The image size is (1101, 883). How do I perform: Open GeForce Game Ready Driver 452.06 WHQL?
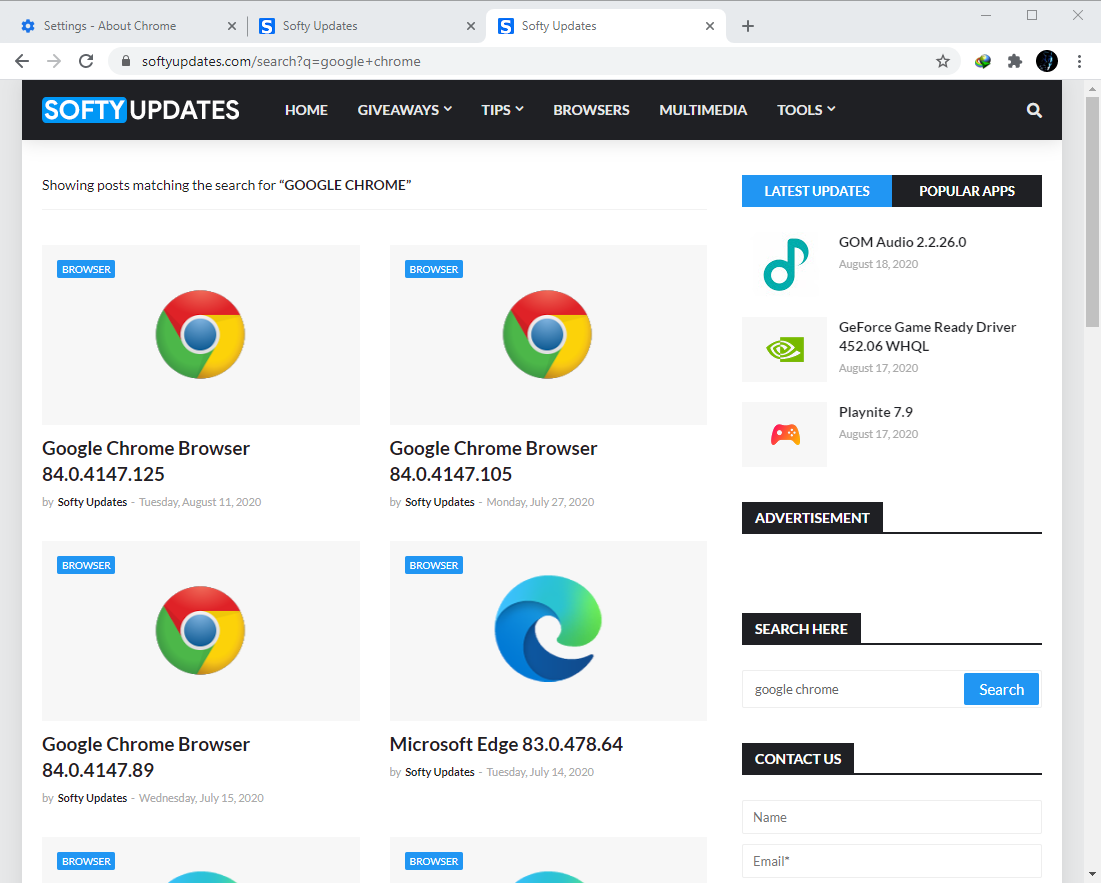pyautogui.click(x=928, y=336)
